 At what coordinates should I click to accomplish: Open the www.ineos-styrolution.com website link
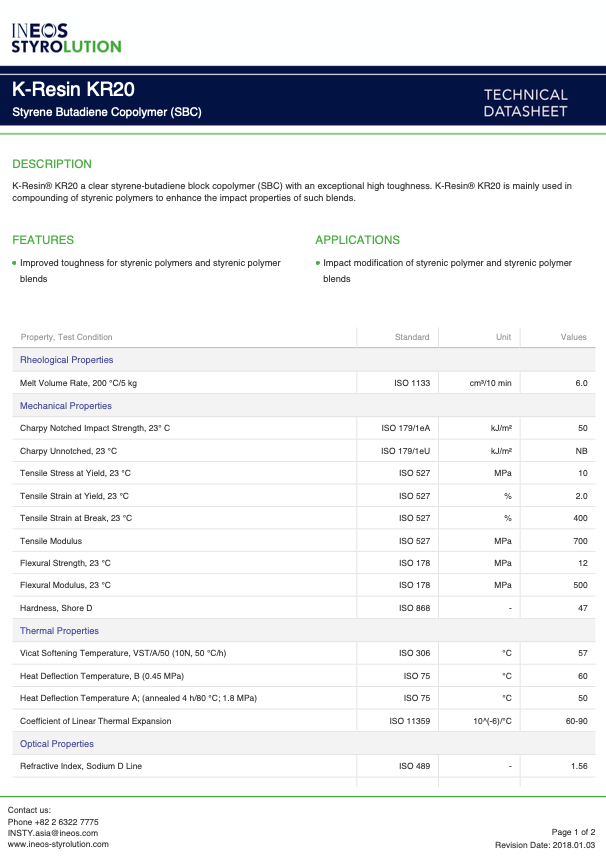[x=58, y=845]
